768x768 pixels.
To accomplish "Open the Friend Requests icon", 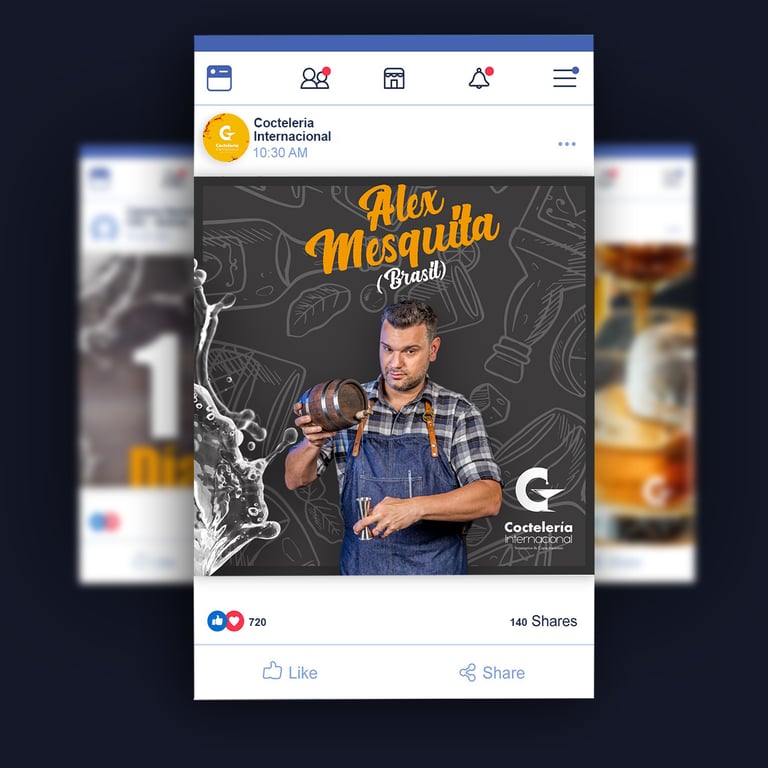I will [x=315, y=78].
